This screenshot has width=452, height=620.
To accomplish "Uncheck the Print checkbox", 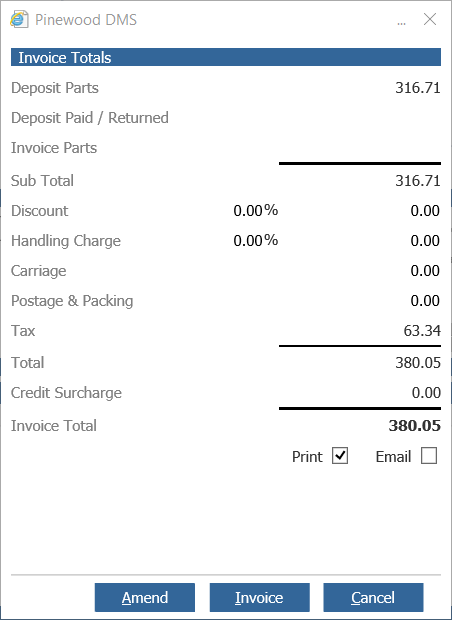I will coord(340,456).
